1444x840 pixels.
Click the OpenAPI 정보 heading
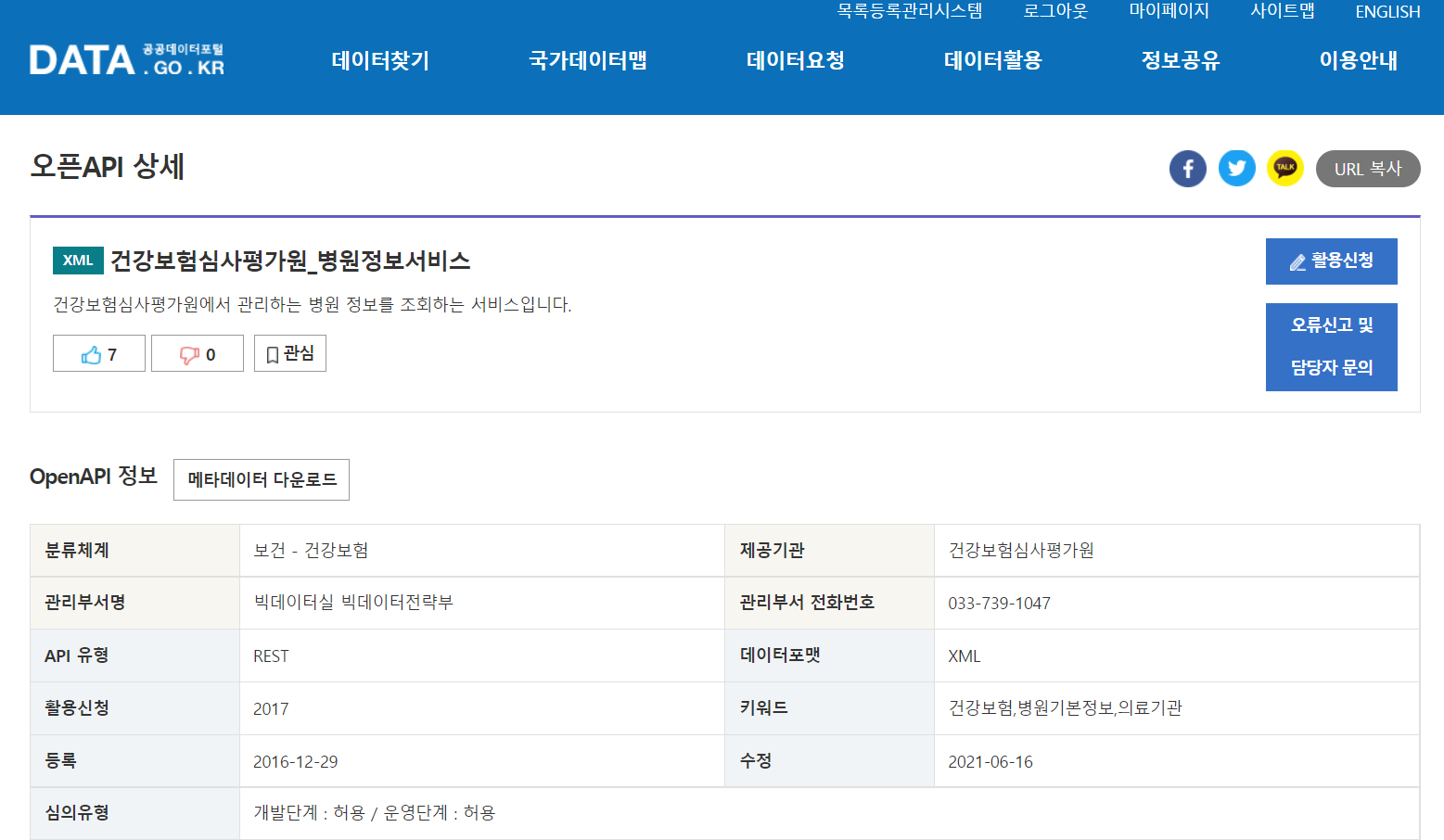(94, 477)
